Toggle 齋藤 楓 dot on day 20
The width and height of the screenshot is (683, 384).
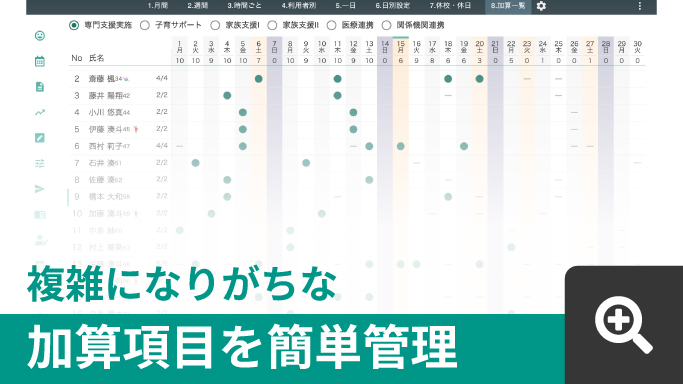[479, 79]
